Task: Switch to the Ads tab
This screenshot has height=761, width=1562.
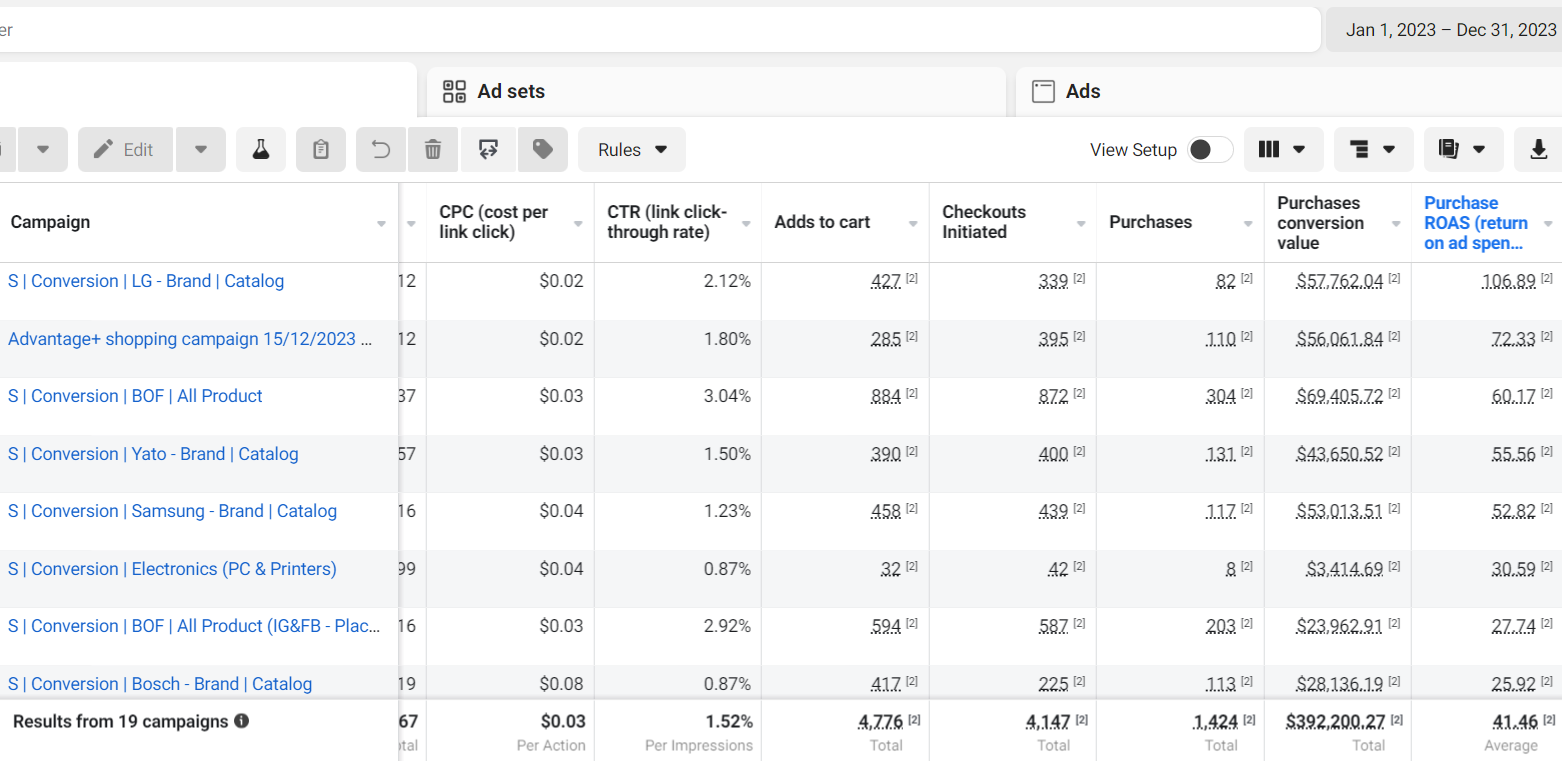Action: tap(1082, 92)
